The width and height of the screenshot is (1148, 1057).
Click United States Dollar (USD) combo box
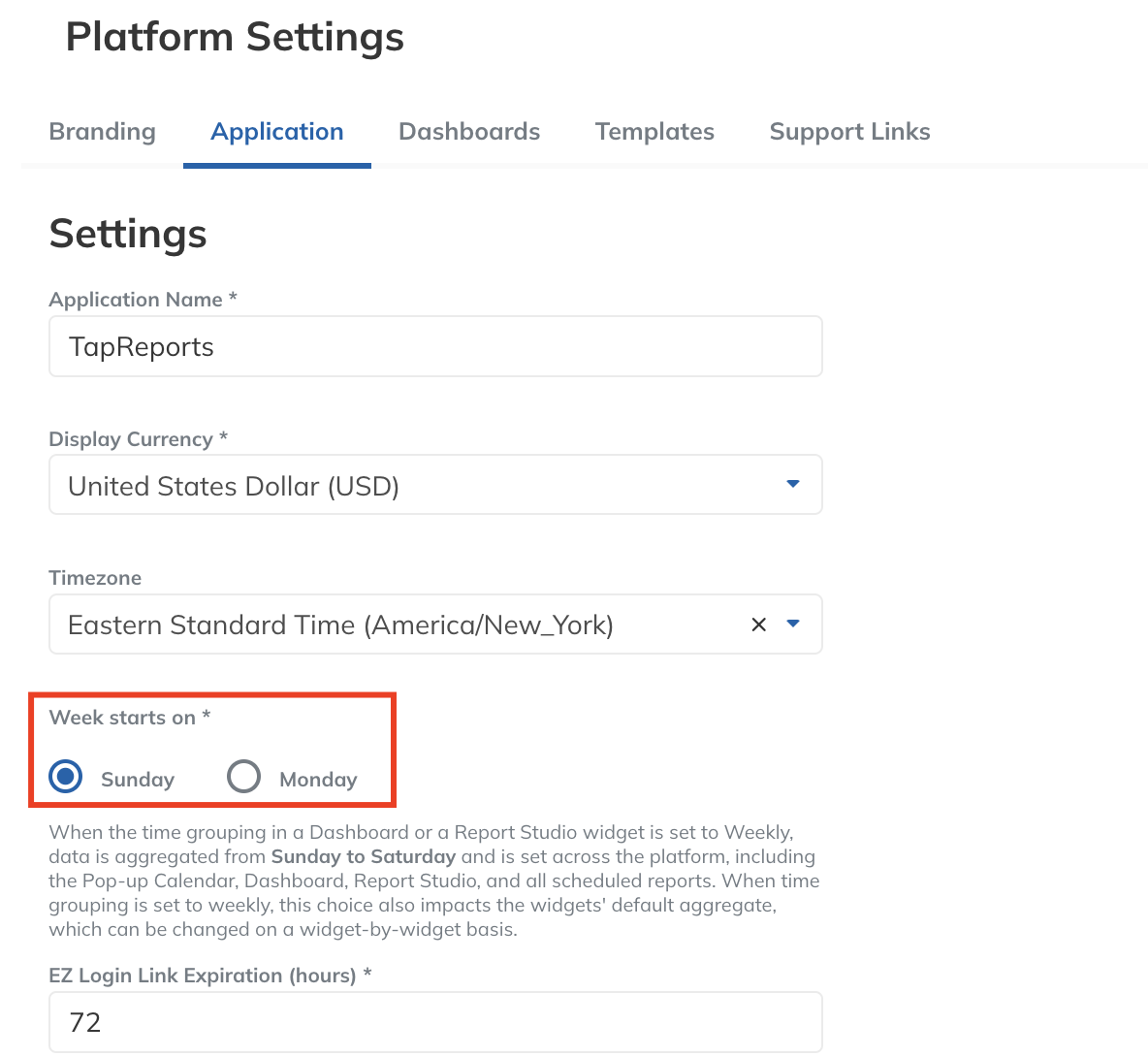tap(435, 485)
